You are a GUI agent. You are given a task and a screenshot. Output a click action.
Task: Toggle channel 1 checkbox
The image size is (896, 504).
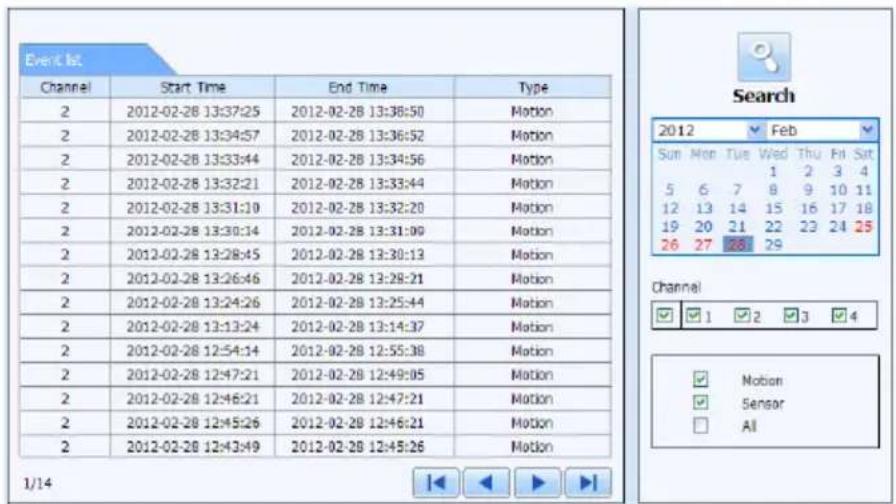click(x=693, y=315)
